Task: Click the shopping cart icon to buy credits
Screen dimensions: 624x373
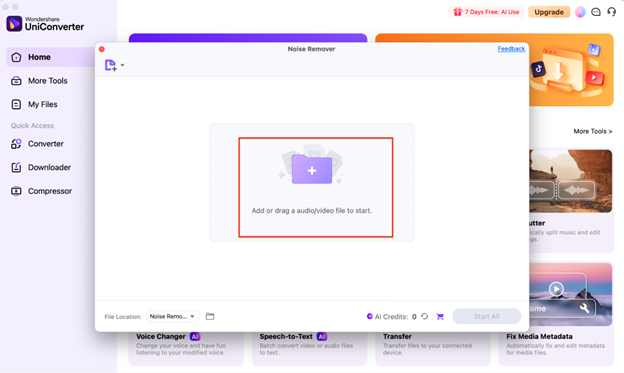Action: [440, 316]
